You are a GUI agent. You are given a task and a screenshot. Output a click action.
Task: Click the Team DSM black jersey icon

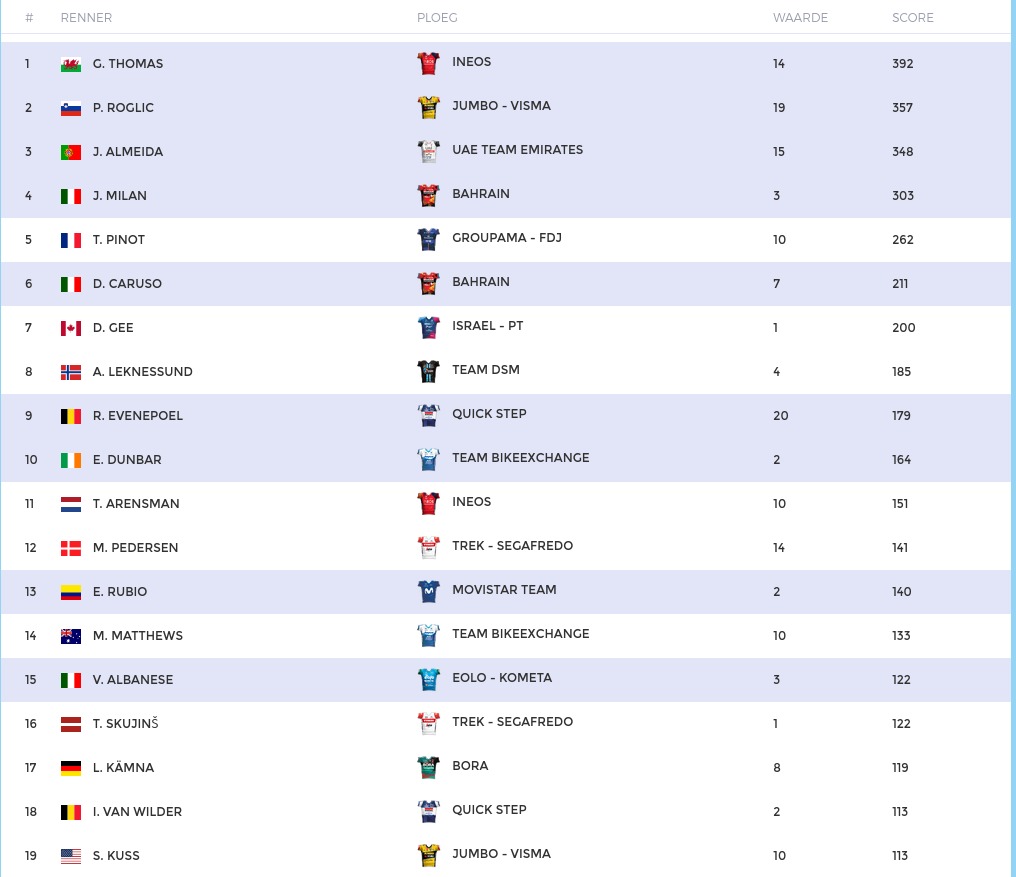(x=428, y=371)
